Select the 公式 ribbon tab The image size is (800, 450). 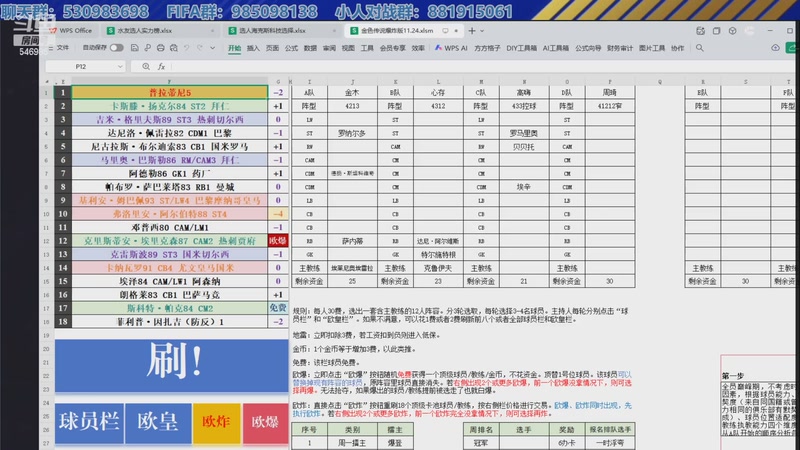(291, 48)
